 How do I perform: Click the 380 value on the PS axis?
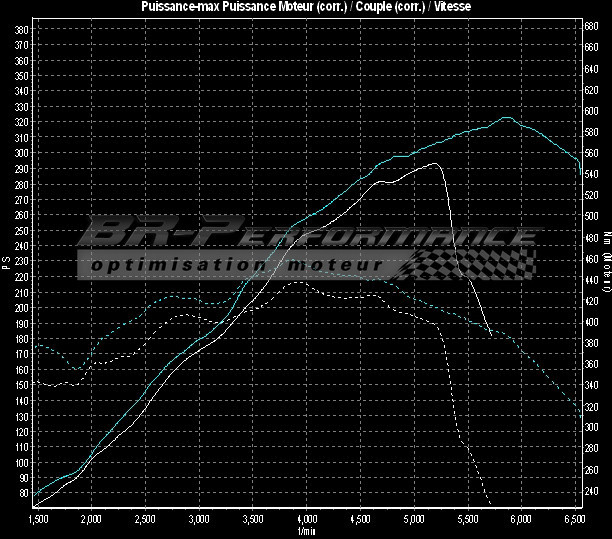(x=21, y=29)
